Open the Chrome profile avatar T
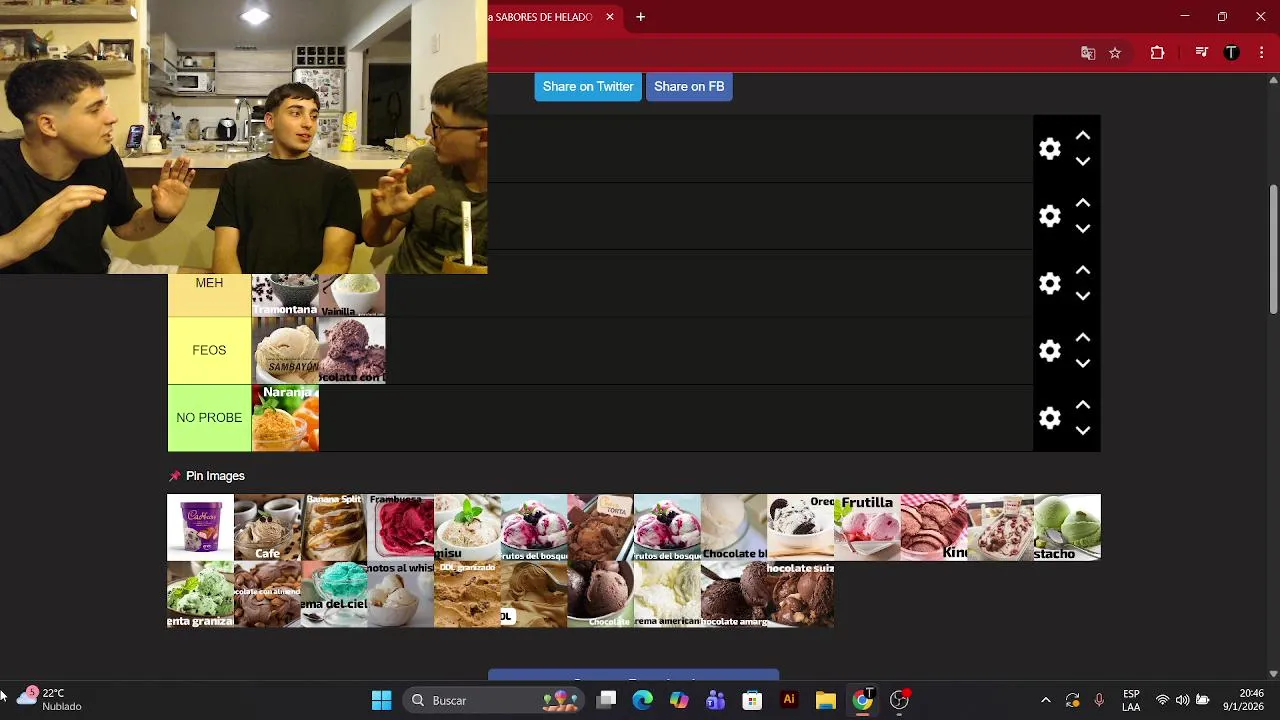 pos(1232,53)
